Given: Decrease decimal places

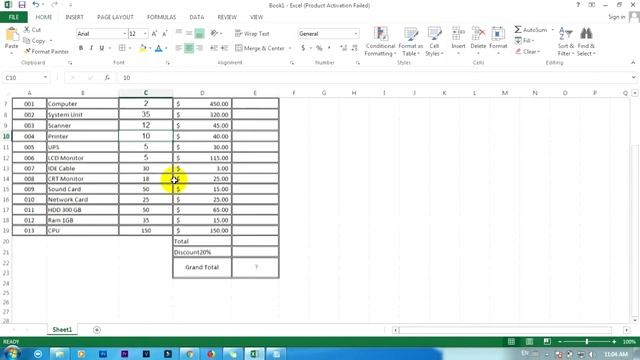Looking at the screenshot, I should tap(354, 48).
